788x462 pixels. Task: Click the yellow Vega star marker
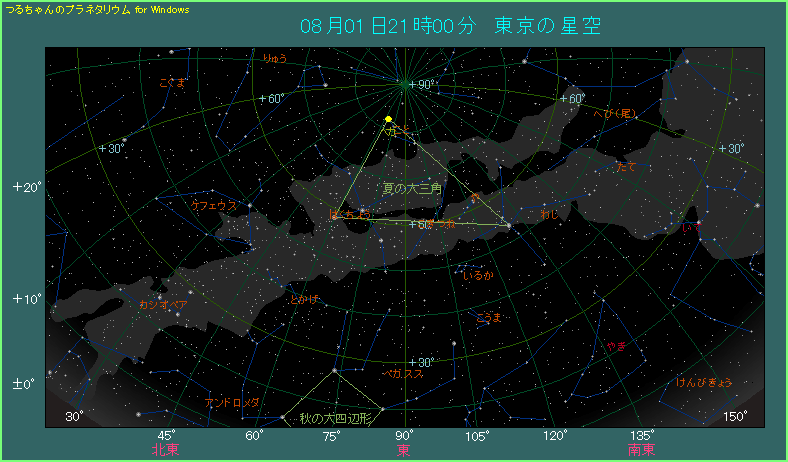click(x=388, y=119)
